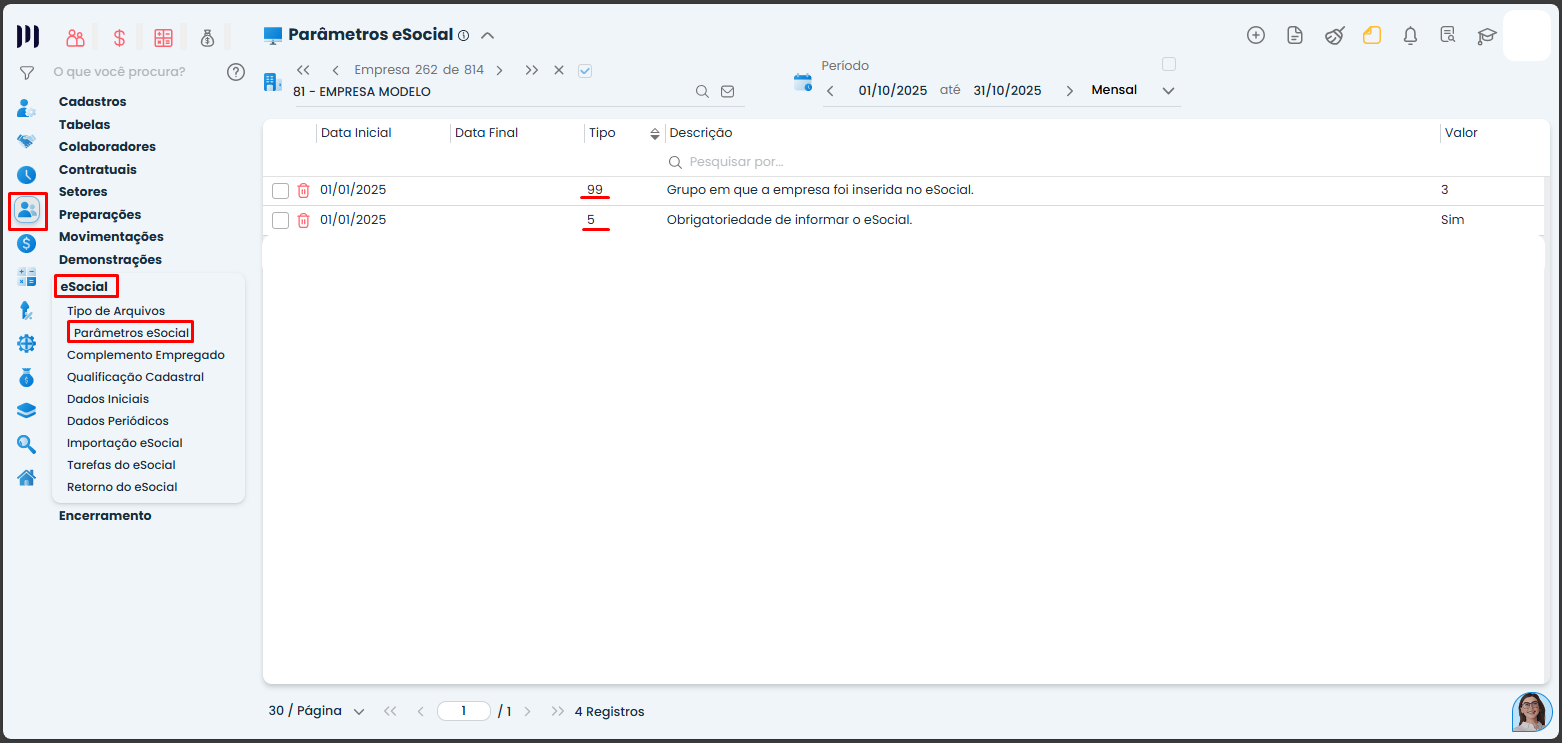The height and width of the screenshot is (743, 1562).
Task: Tick the checkbox for the Grupo row
Action: point(280,191)
